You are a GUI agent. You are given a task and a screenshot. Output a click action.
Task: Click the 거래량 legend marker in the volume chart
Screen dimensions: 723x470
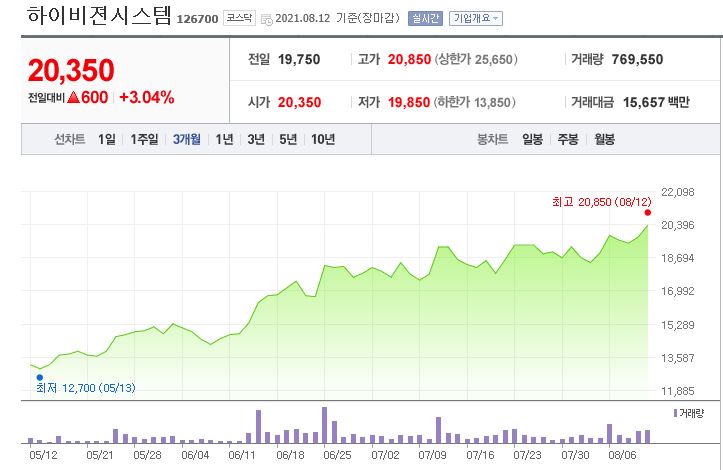(x=676, y=413)
